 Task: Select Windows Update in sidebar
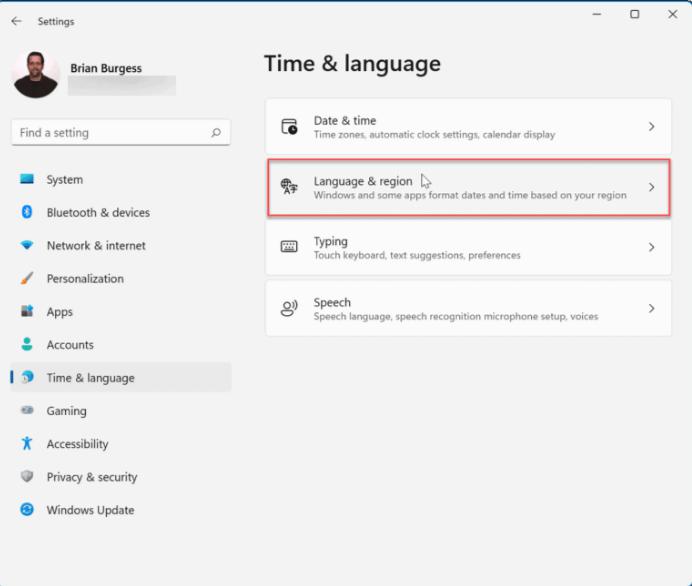(121, 510)
